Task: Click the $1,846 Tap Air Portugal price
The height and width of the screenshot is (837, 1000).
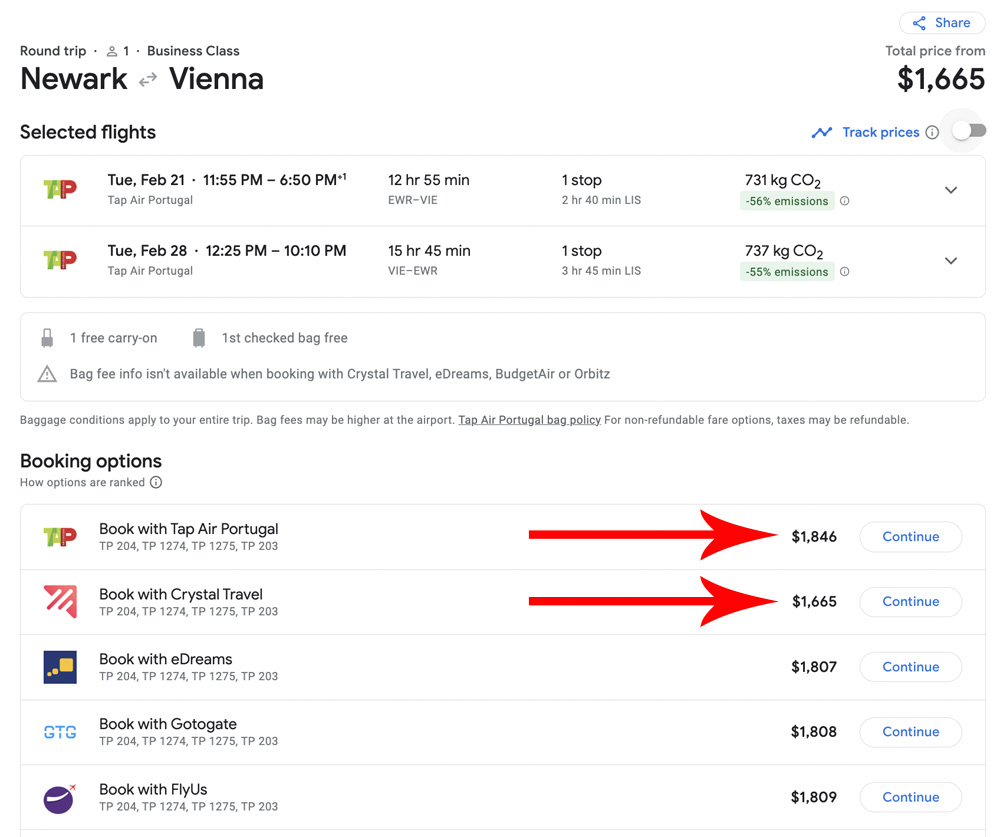Action: point(814,537)
